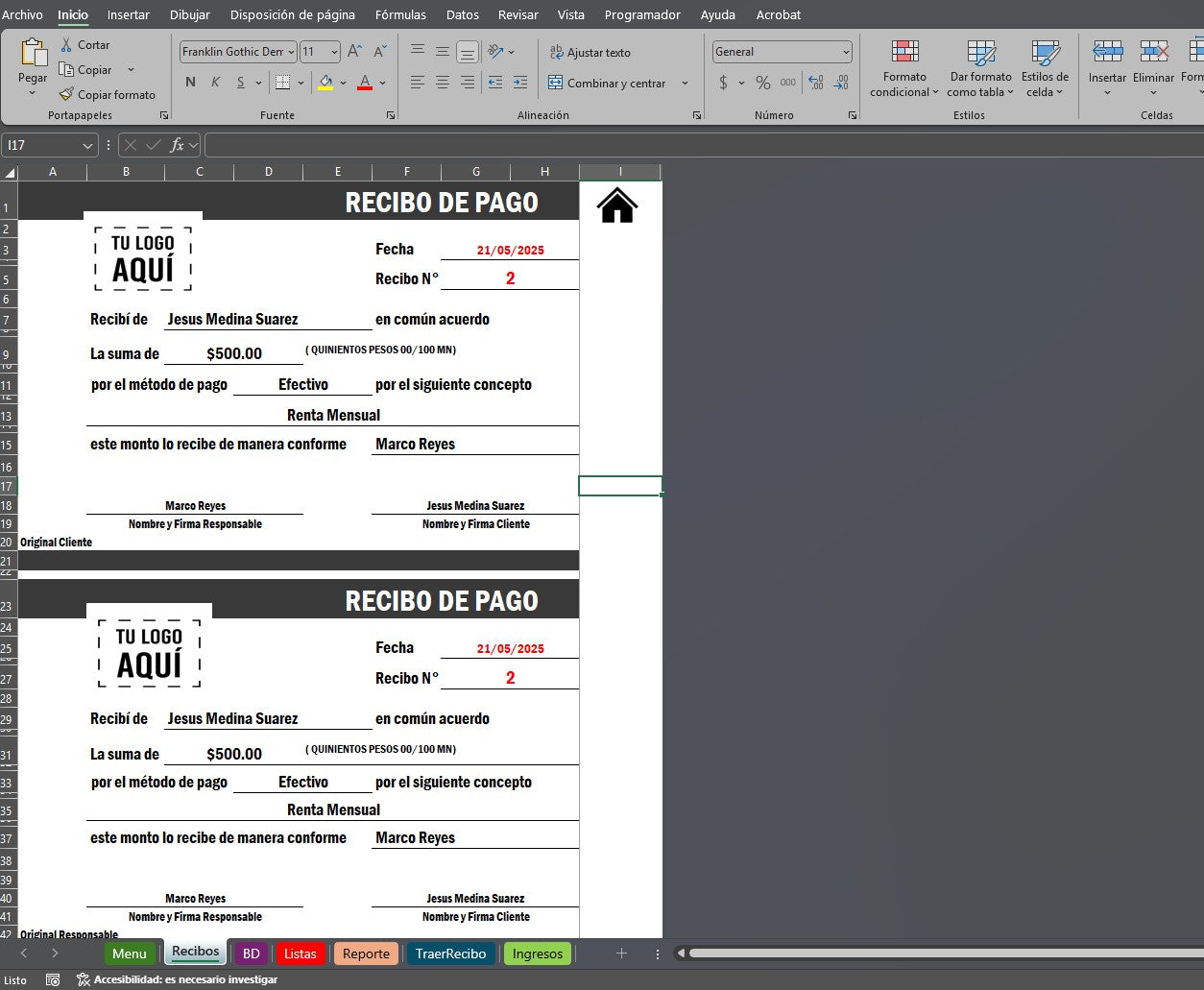Align cell text right

click(468, 83)
